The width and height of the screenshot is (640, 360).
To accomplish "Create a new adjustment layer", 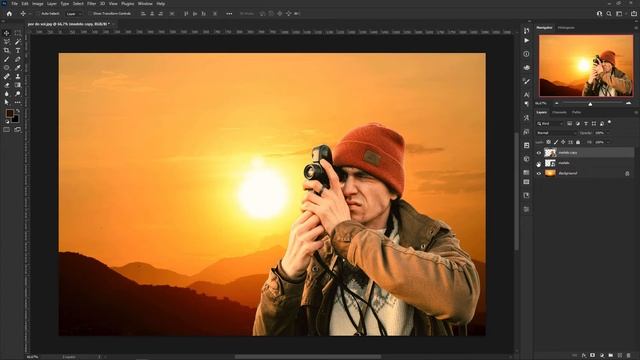I will pos(602,356).
